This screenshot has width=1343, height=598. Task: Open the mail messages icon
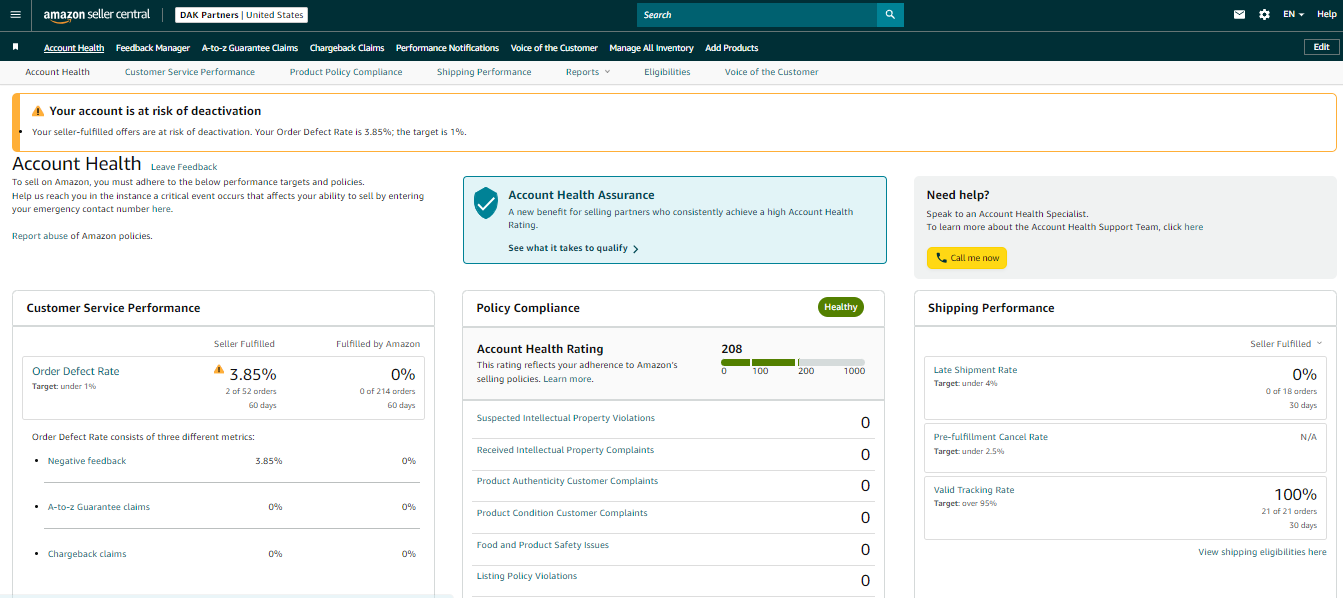(x=1240, y=15)
